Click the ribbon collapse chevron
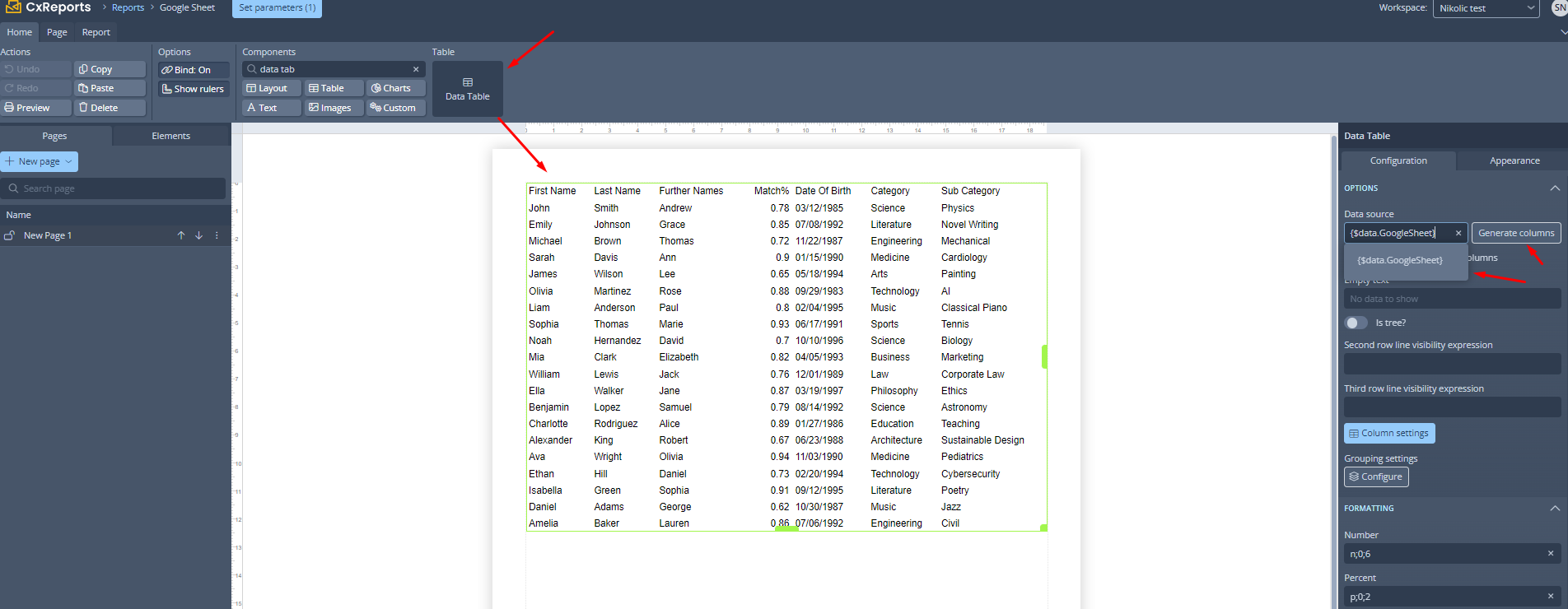Screen dimensions: 1568x609 [1563, 32]
